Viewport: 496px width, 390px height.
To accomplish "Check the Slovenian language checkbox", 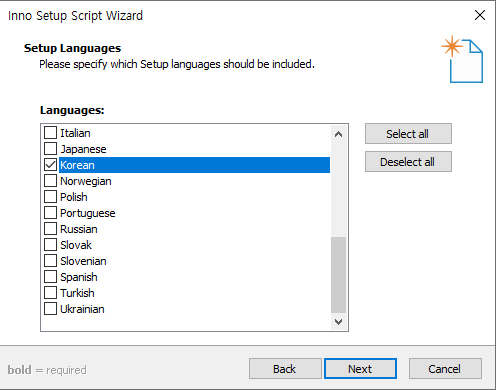I will click(x=50, y=260).
